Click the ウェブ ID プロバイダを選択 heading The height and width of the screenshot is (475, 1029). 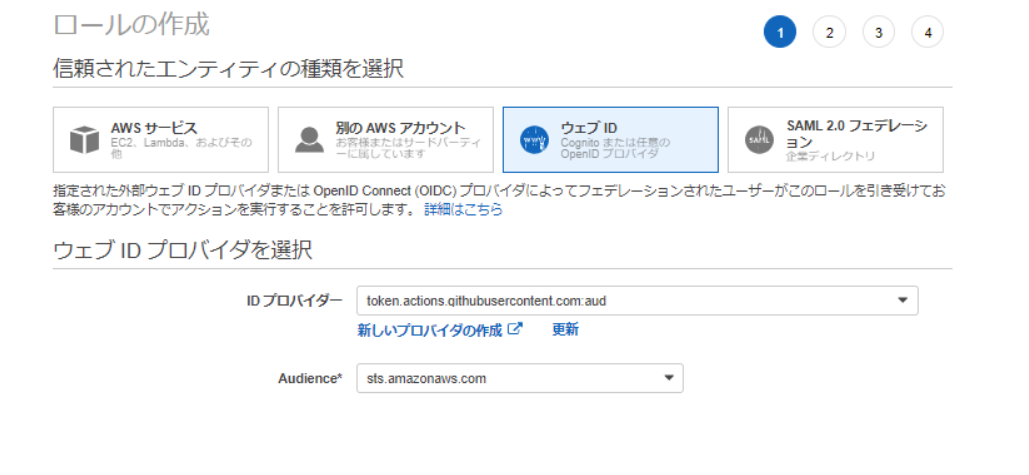tap(182, 250)
